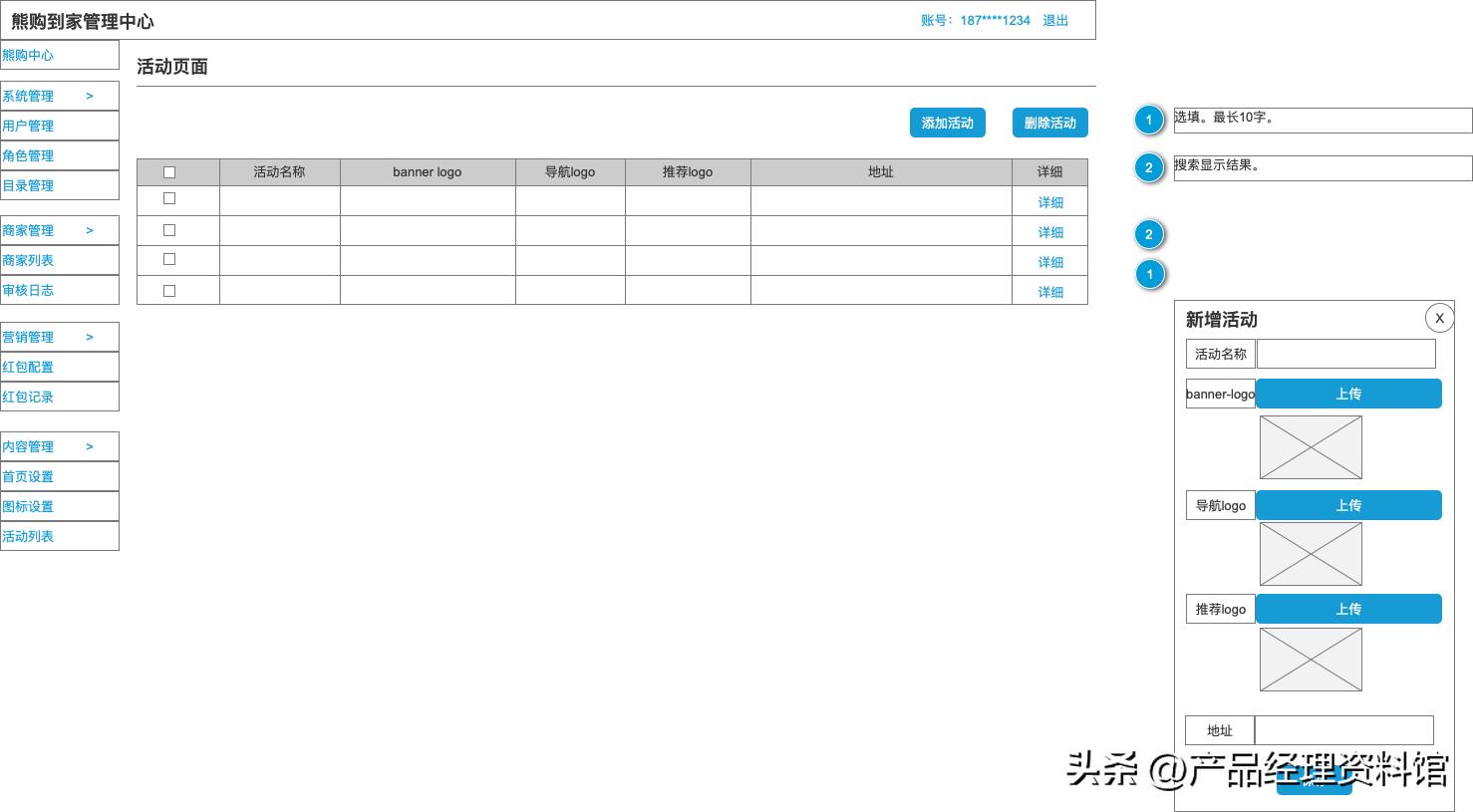Image resolution: width=1473 pixels, height=812 pixels.
Task: Click the 地址 input in the dialog
Action: click(x=1343, y=730)
